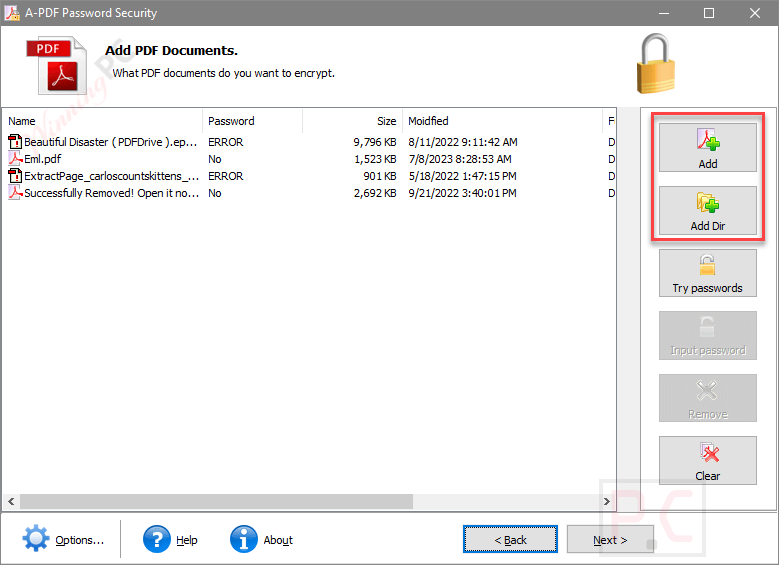Click the horizontal scrollbar thumb

[216, 501]
